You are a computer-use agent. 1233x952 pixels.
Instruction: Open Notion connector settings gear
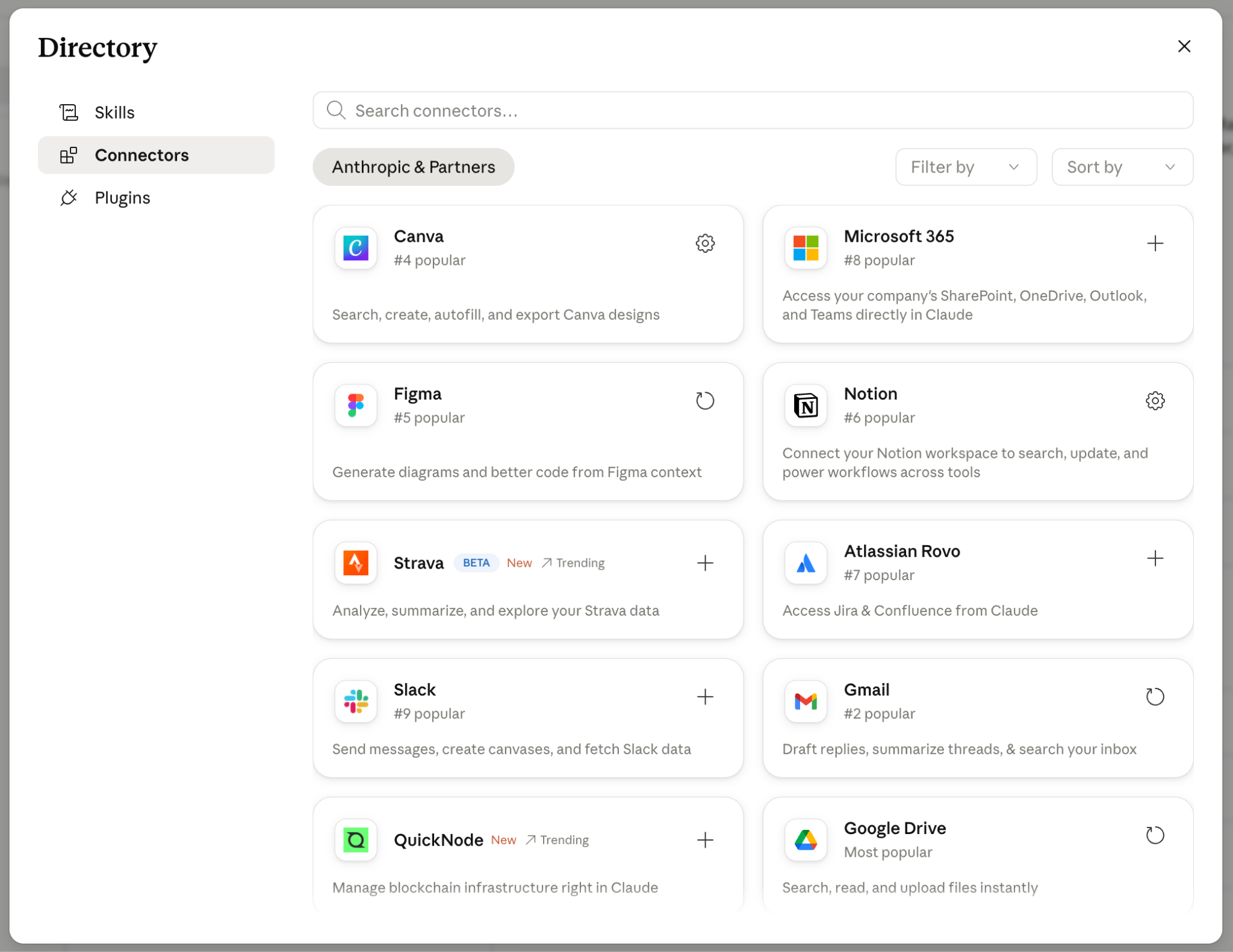click(1155, 401)
